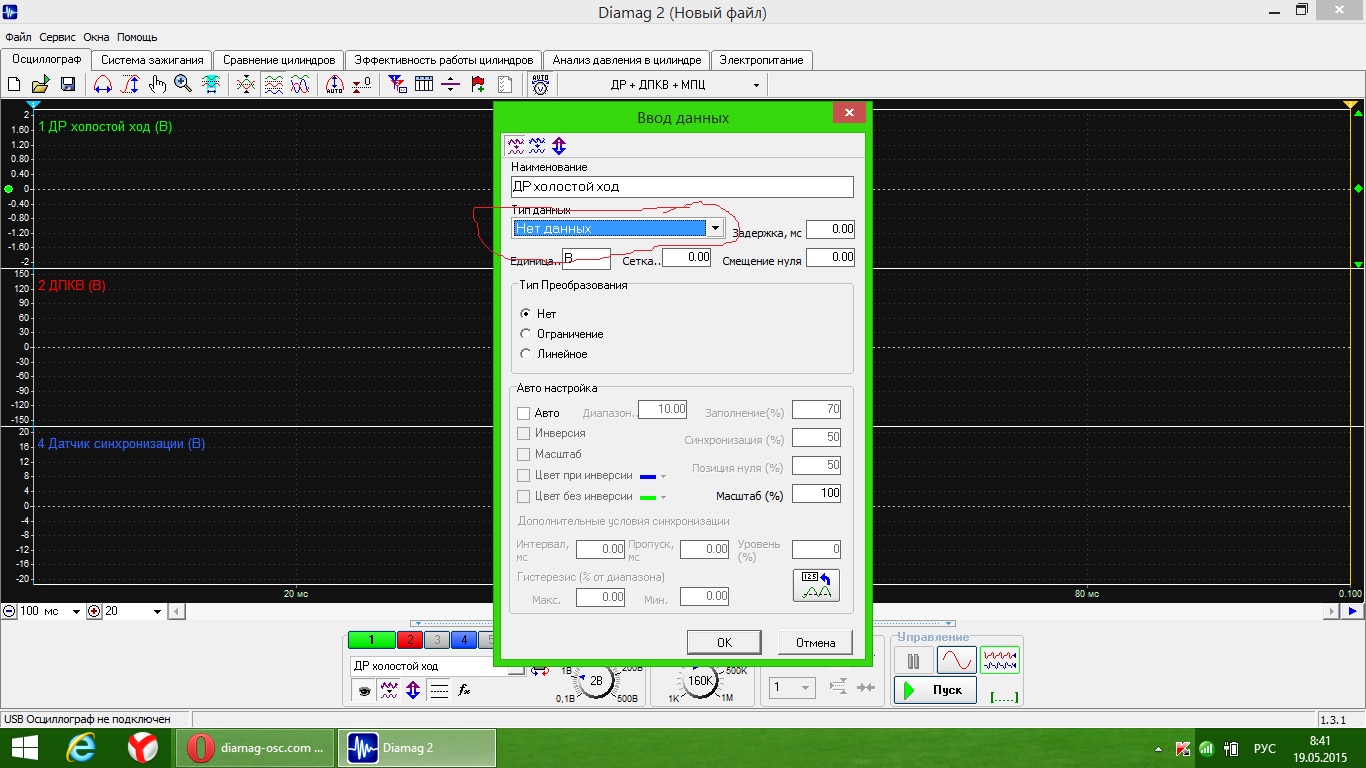This screenshot has height=768, width=1366.
Task: Select the hand pan tool
Action: click(157, 85)
